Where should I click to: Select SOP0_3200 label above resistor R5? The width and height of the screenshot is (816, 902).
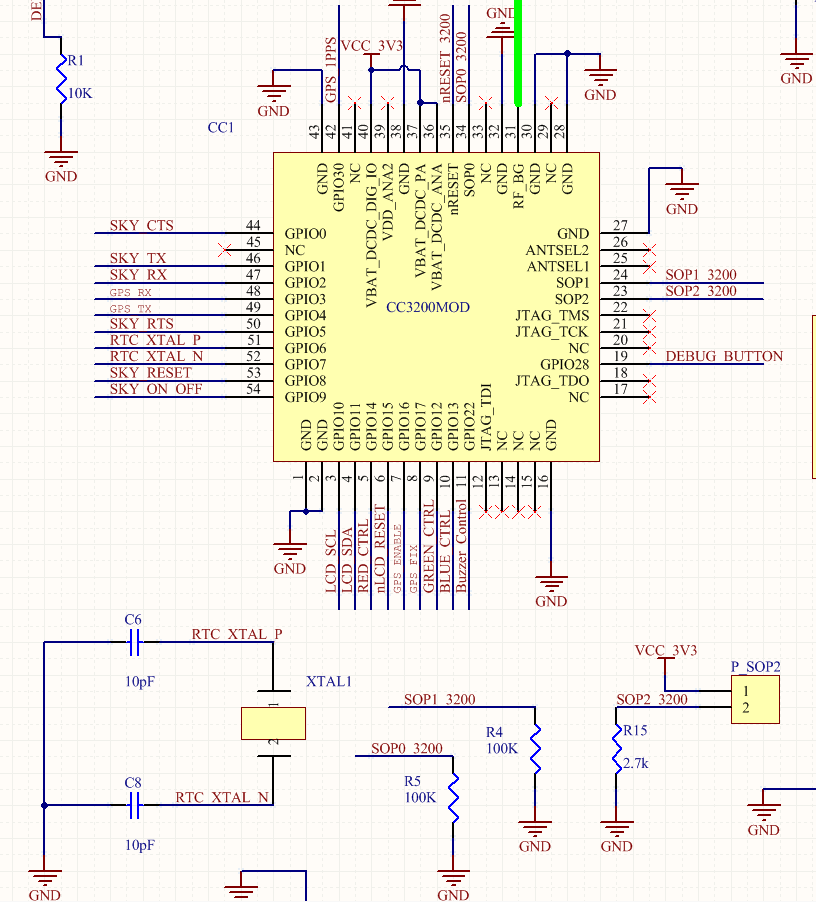coord(407,748)
